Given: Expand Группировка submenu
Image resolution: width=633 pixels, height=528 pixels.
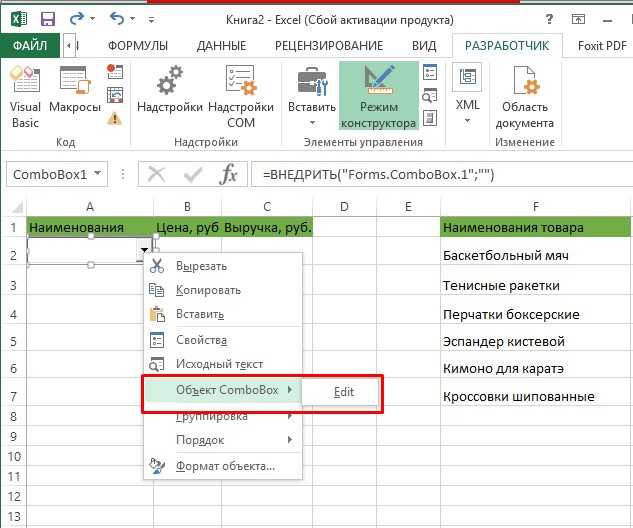Looking at the screenshot, I should point(223,416).
